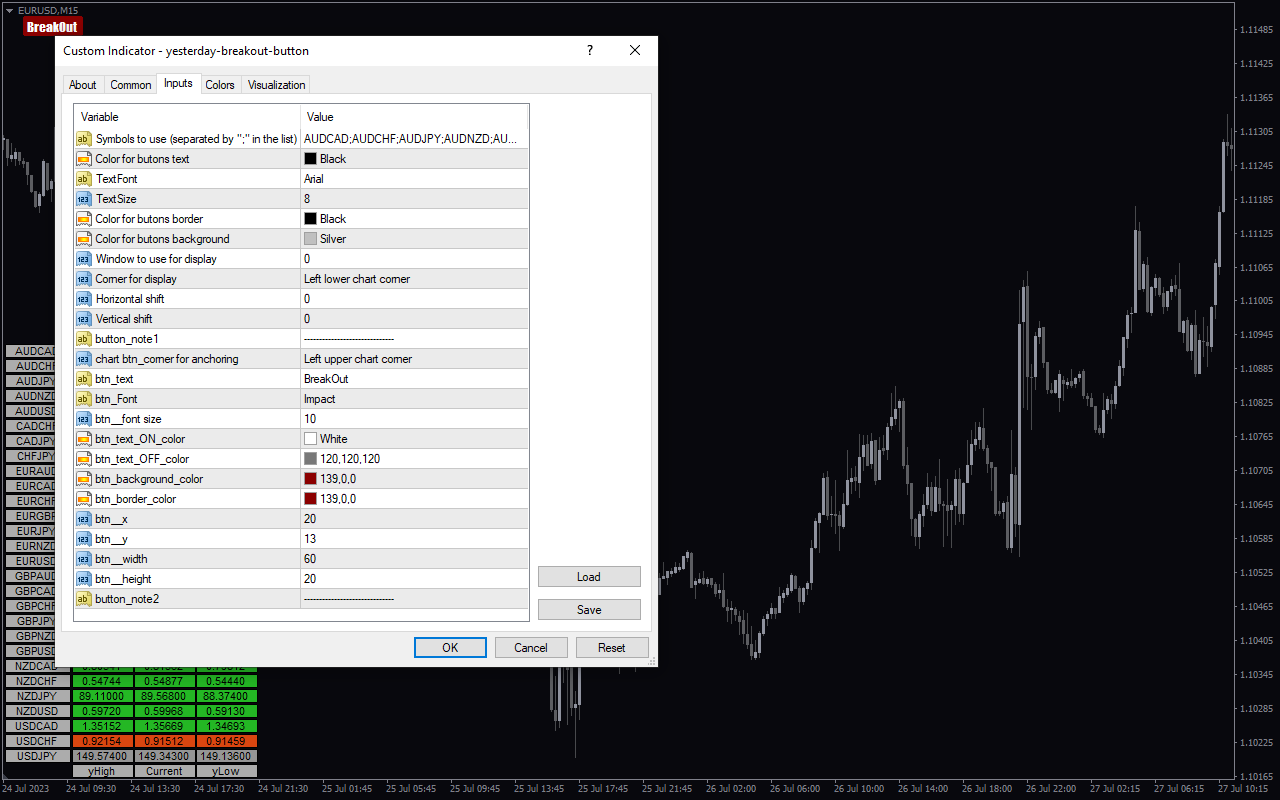Edit the symbols list value AUDCAD;AUDCHF…
Image resolution: width=1280 pixels, height=800 pixels.
pos(414,139)
